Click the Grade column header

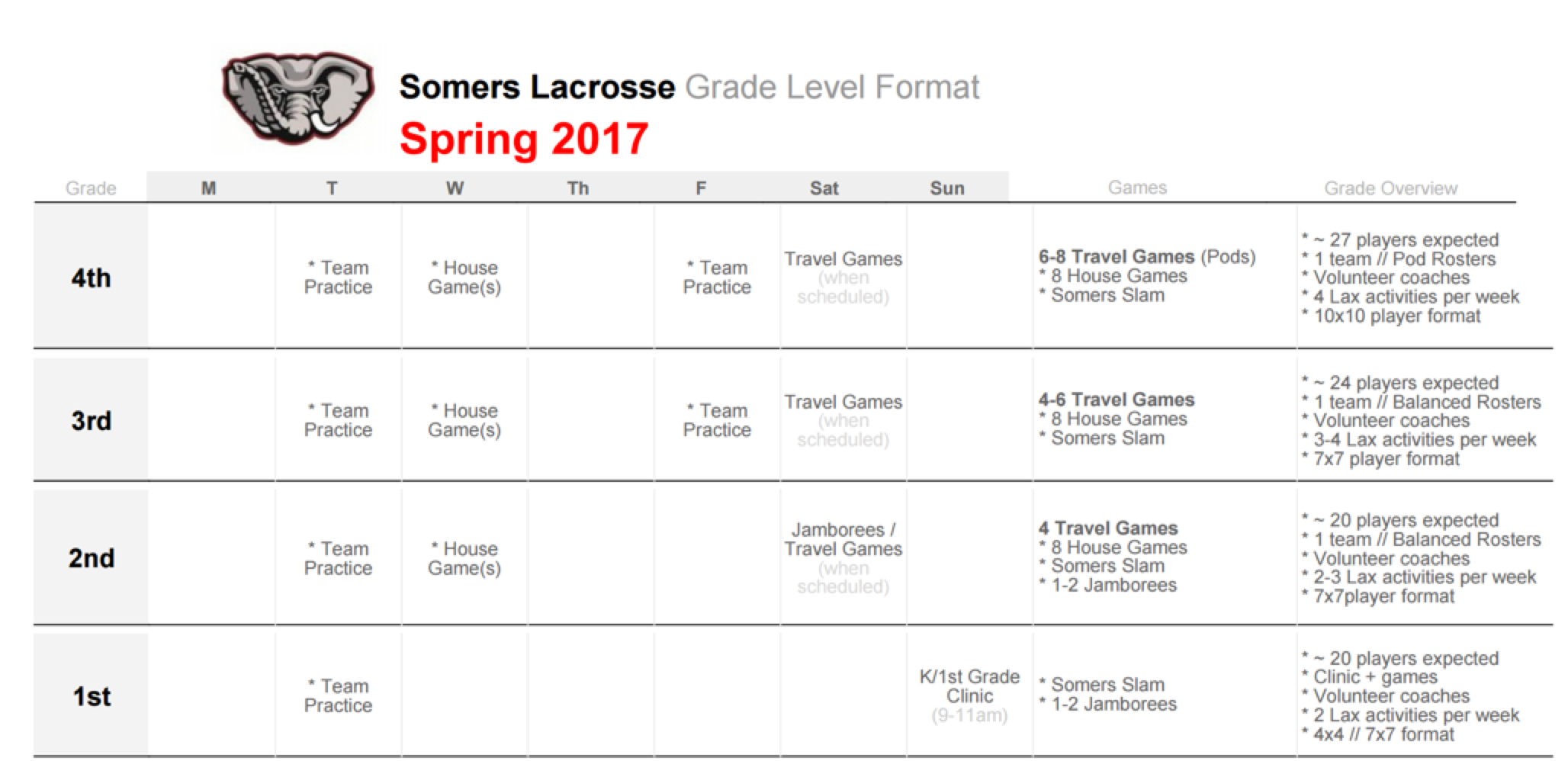pyautogui.click(x=91, y=188)
